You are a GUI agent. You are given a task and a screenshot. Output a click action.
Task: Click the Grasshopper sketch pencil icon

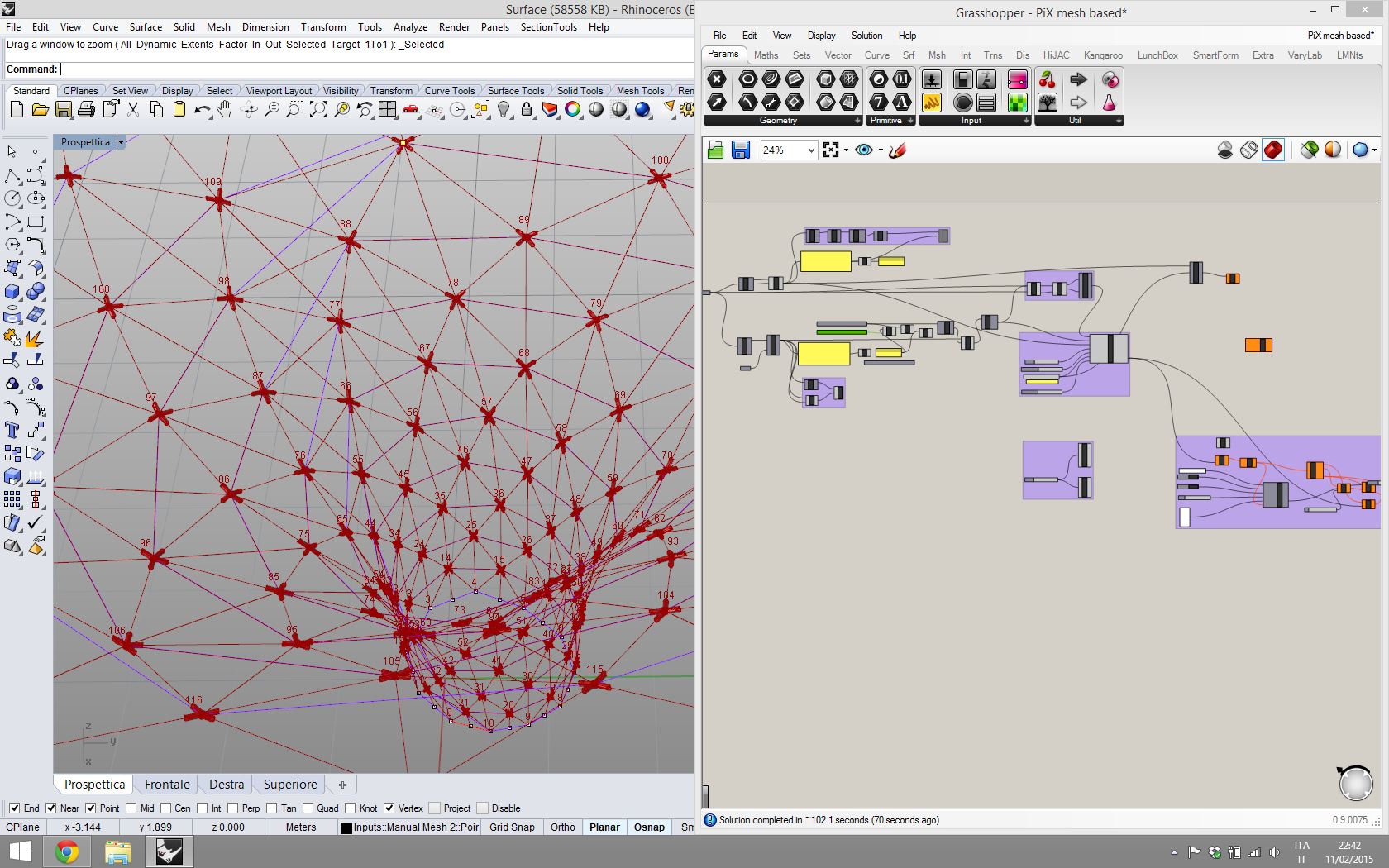click(897, 150)
